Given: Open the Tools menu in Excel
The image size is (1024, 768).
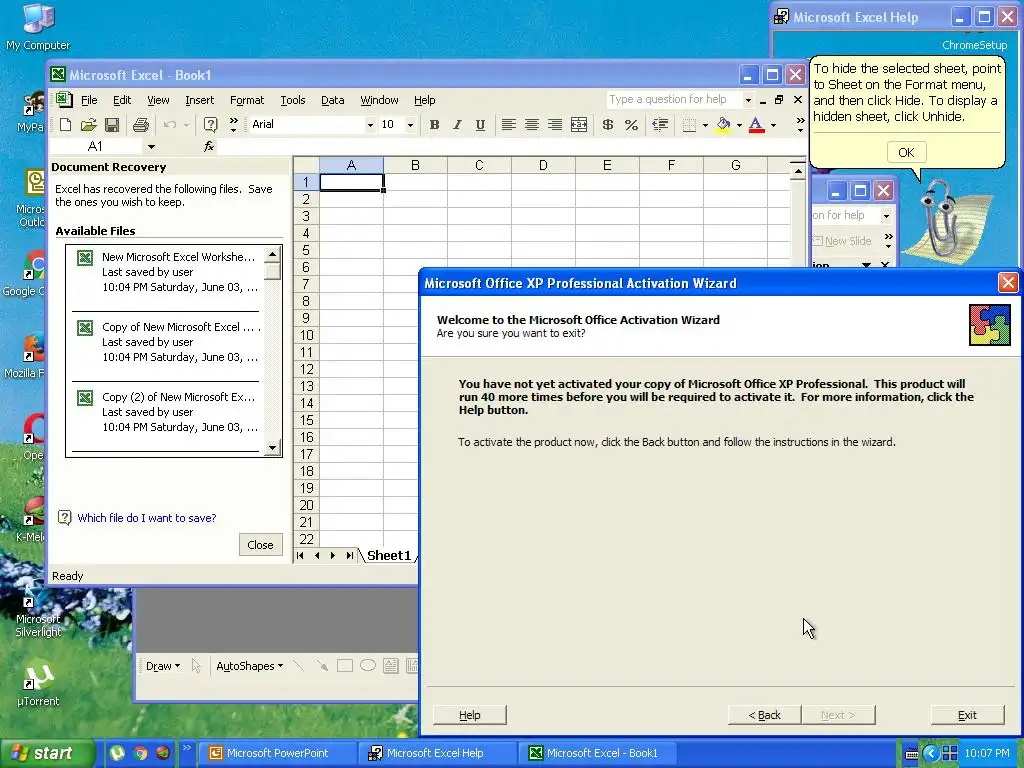Looking at the screenshot, I should [x=293, y=100].
